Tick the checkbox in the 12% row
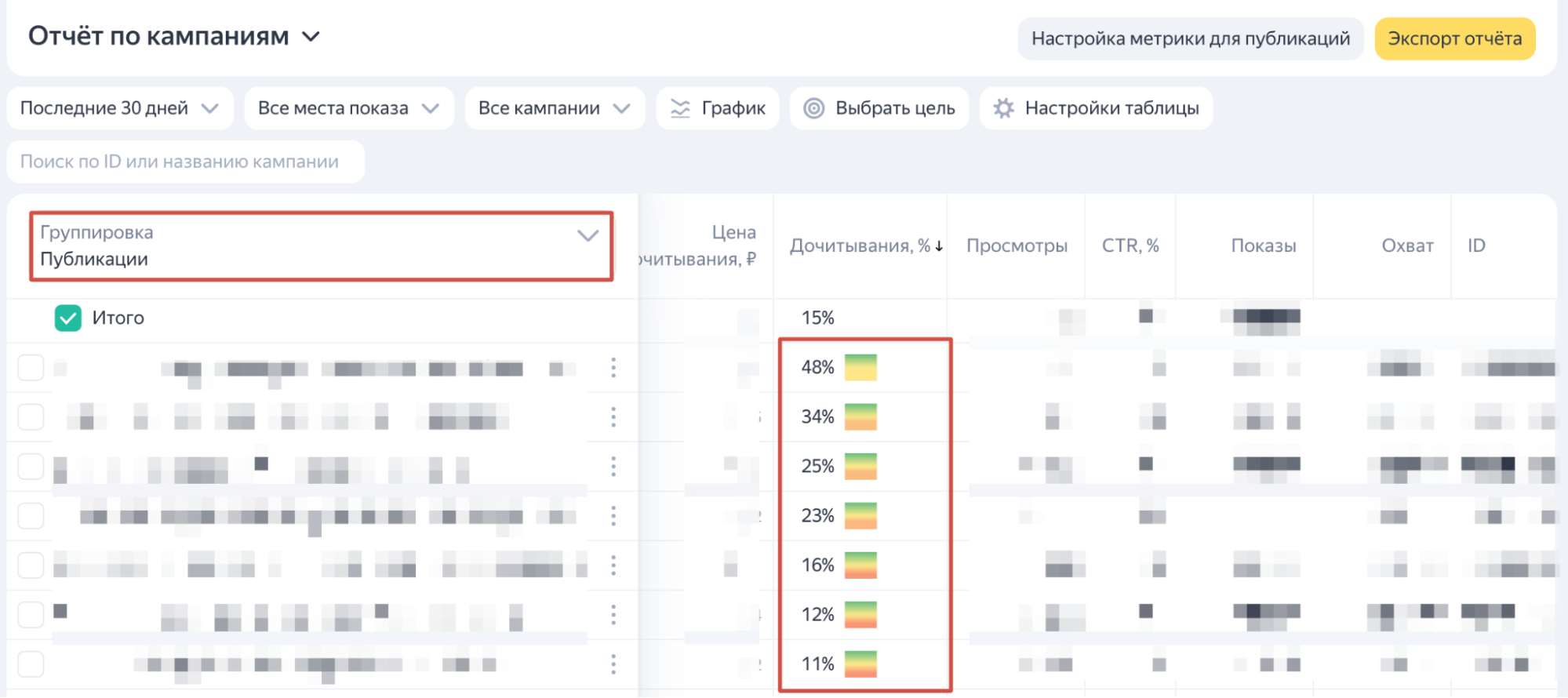Screen dimensions: 1568x698 pos(31,614)
